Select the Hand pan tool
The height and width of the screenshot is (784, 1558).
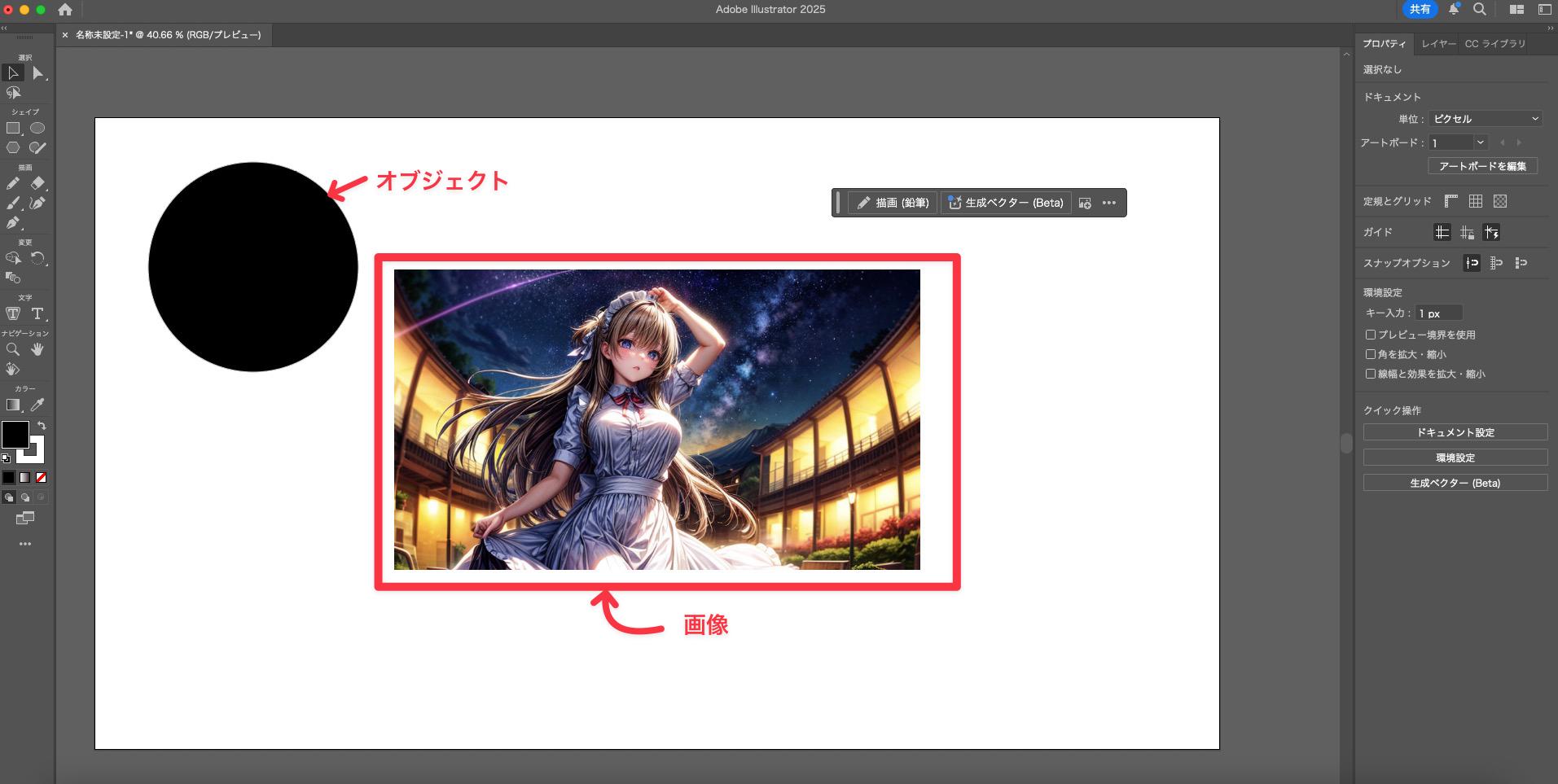37,350
